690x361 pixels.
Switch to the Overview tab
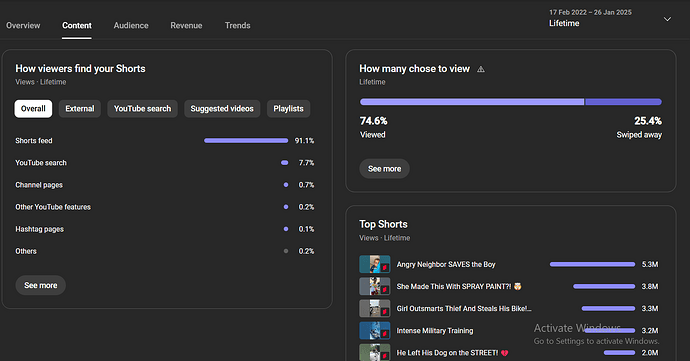(23, 26)
